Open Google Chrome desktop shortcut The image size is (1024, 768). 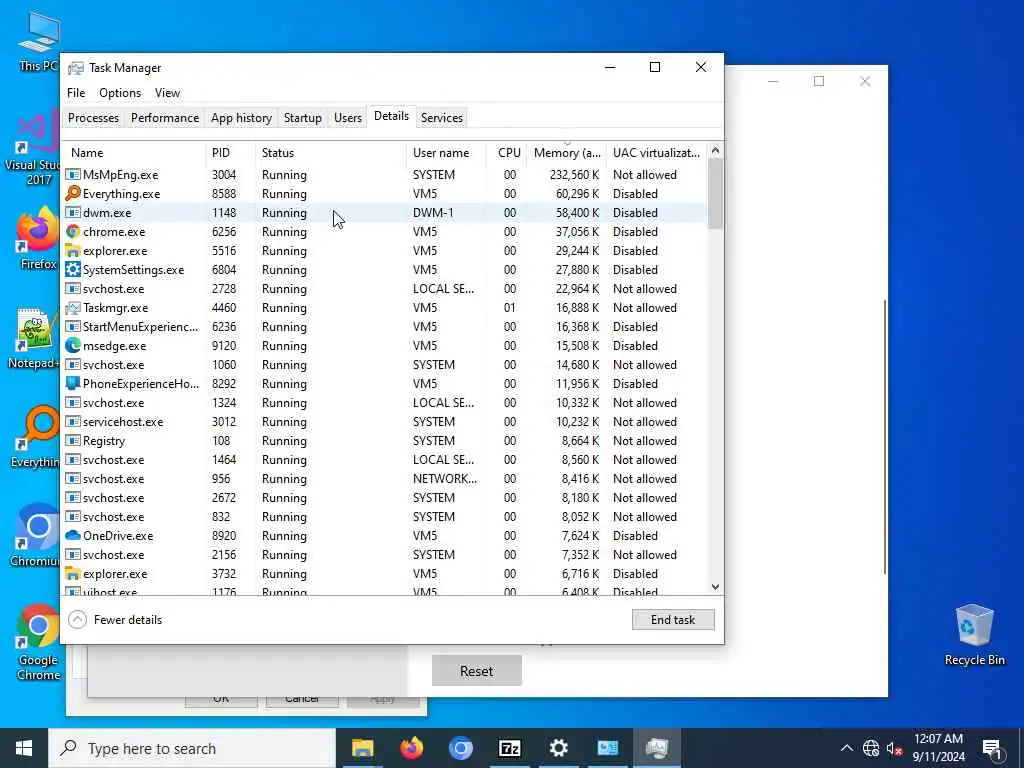[x=38, y=642]
